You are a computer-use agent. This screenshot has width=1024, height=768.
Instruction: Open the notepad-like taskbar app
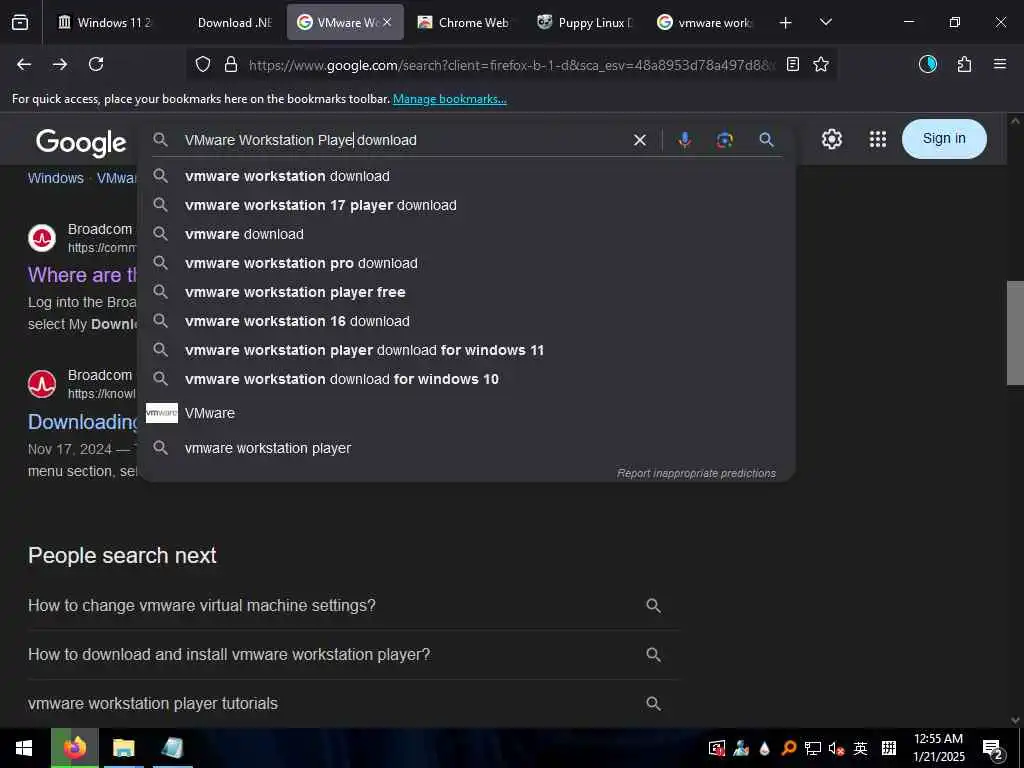click(172, 748)
